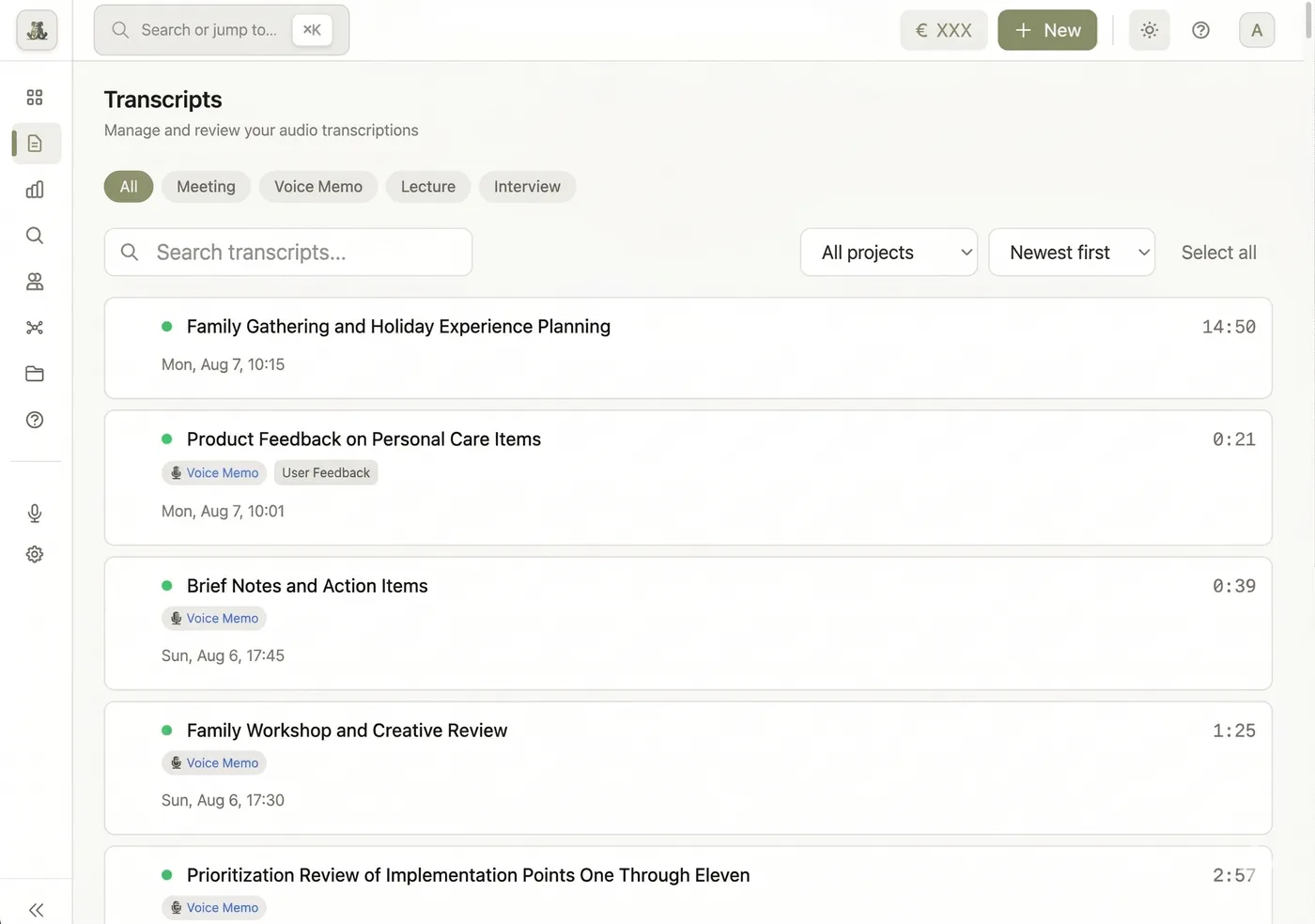Open the dashboard grid icon
The image size is (1315, 924).
(x=35, y=97)
